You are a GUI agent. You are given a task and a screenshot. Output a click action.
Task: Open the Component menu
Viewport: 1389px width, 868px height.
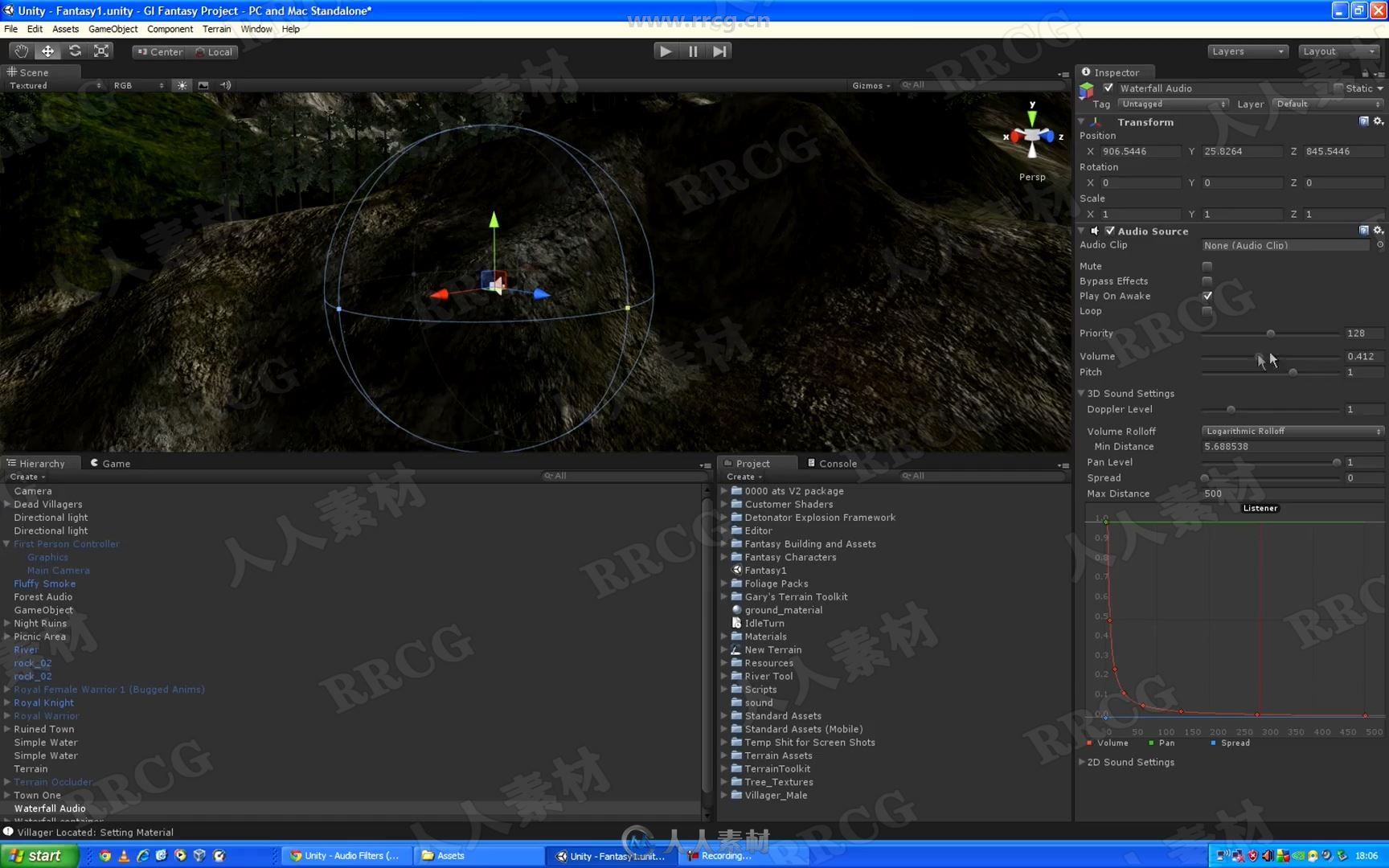point(170,29)
